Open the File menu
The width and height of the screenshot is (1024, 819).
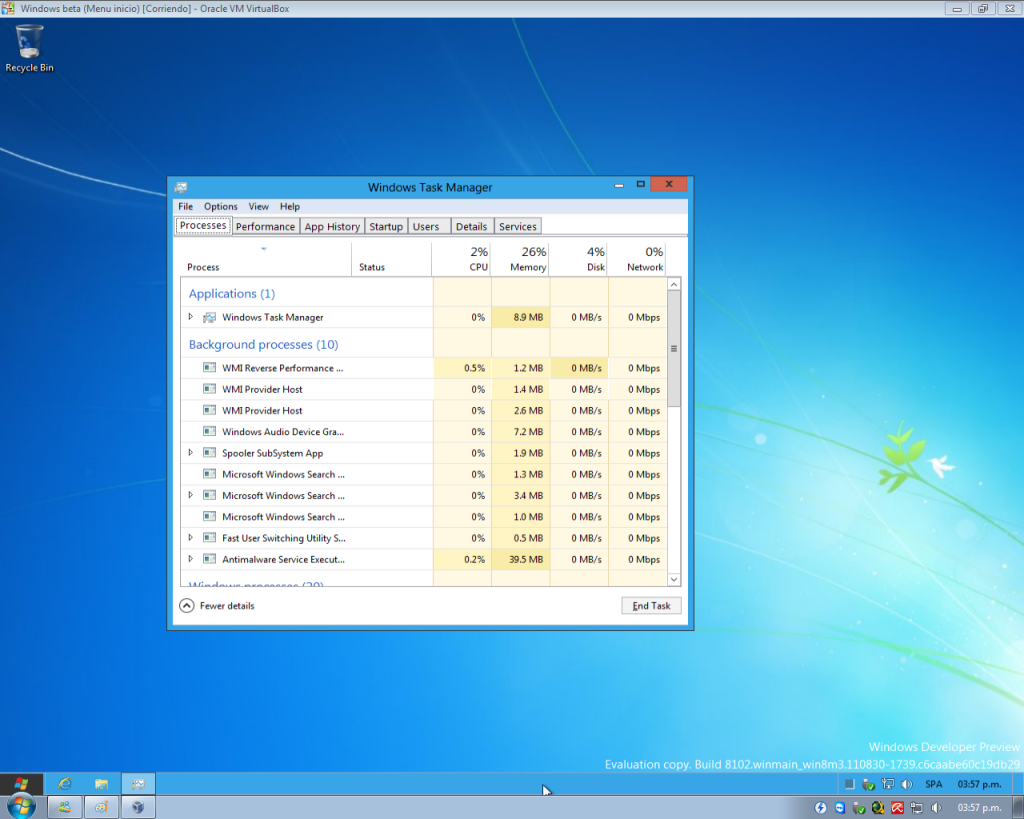185,206
